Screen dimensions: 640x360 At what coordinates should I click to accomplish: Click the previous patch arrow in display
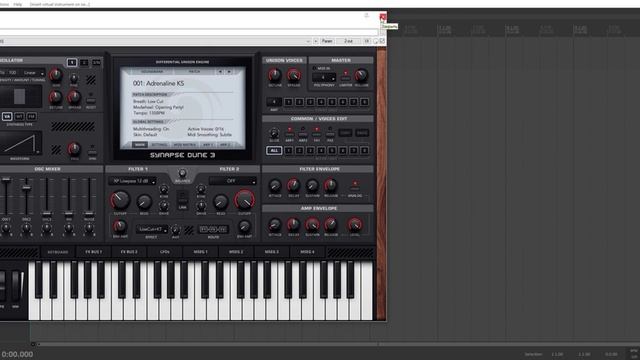tap(220, 72)
